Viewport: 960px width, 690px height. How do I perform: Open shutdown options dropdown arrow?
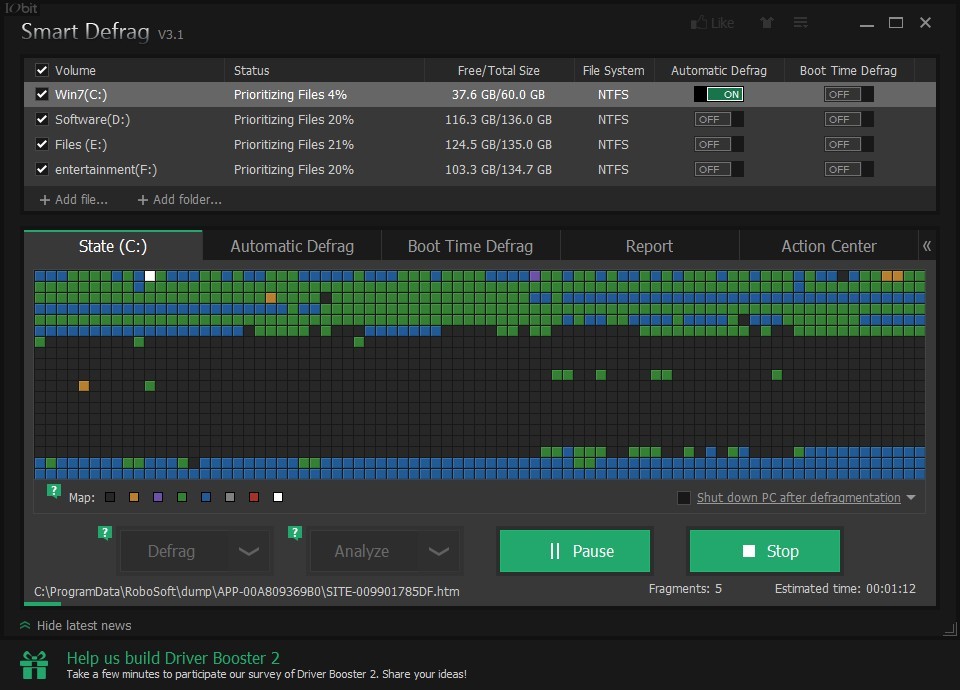pyautogui.click(x=911, y=498)
